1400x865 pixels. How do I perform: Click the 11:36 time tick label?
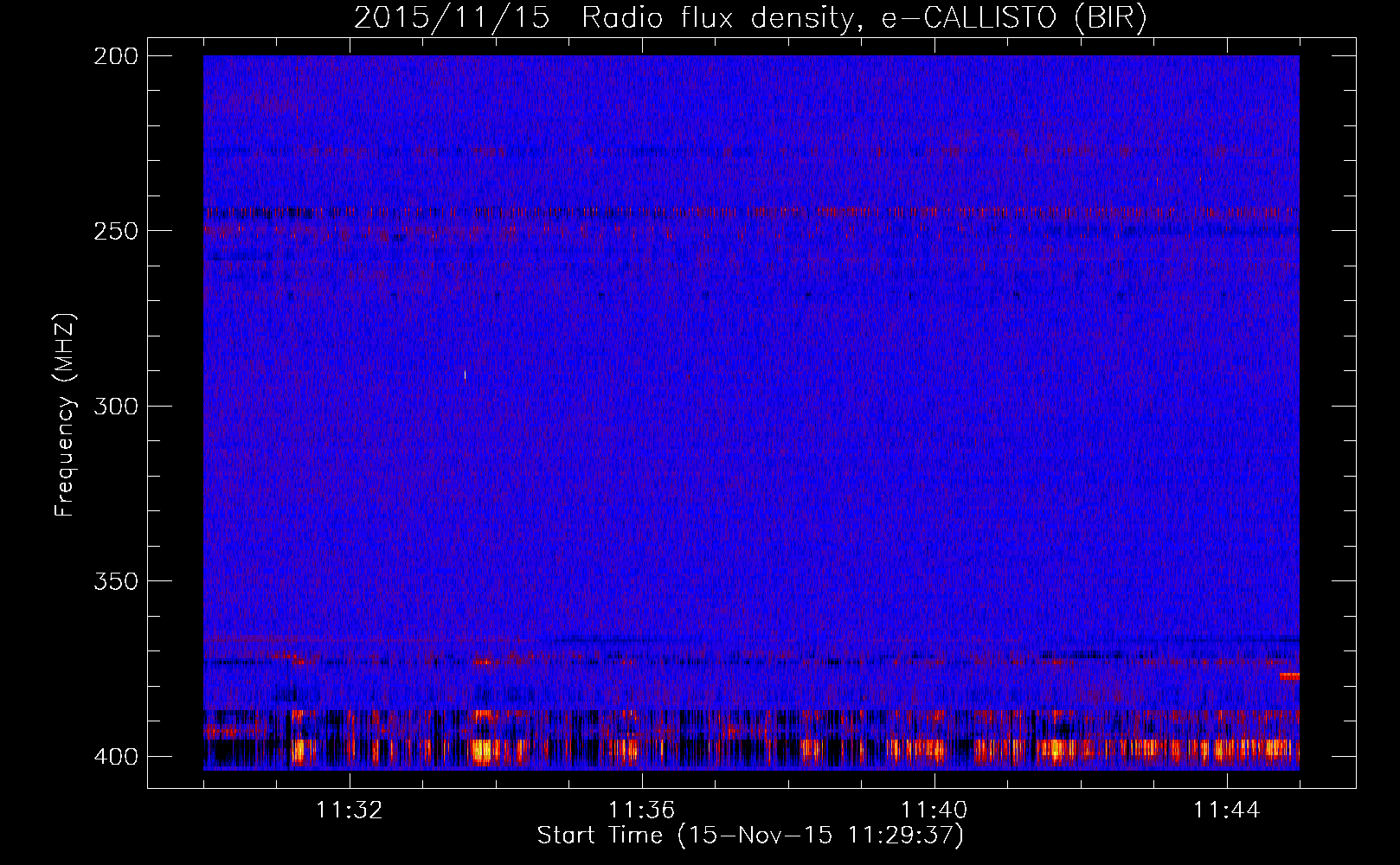click(x=642, y=811)
